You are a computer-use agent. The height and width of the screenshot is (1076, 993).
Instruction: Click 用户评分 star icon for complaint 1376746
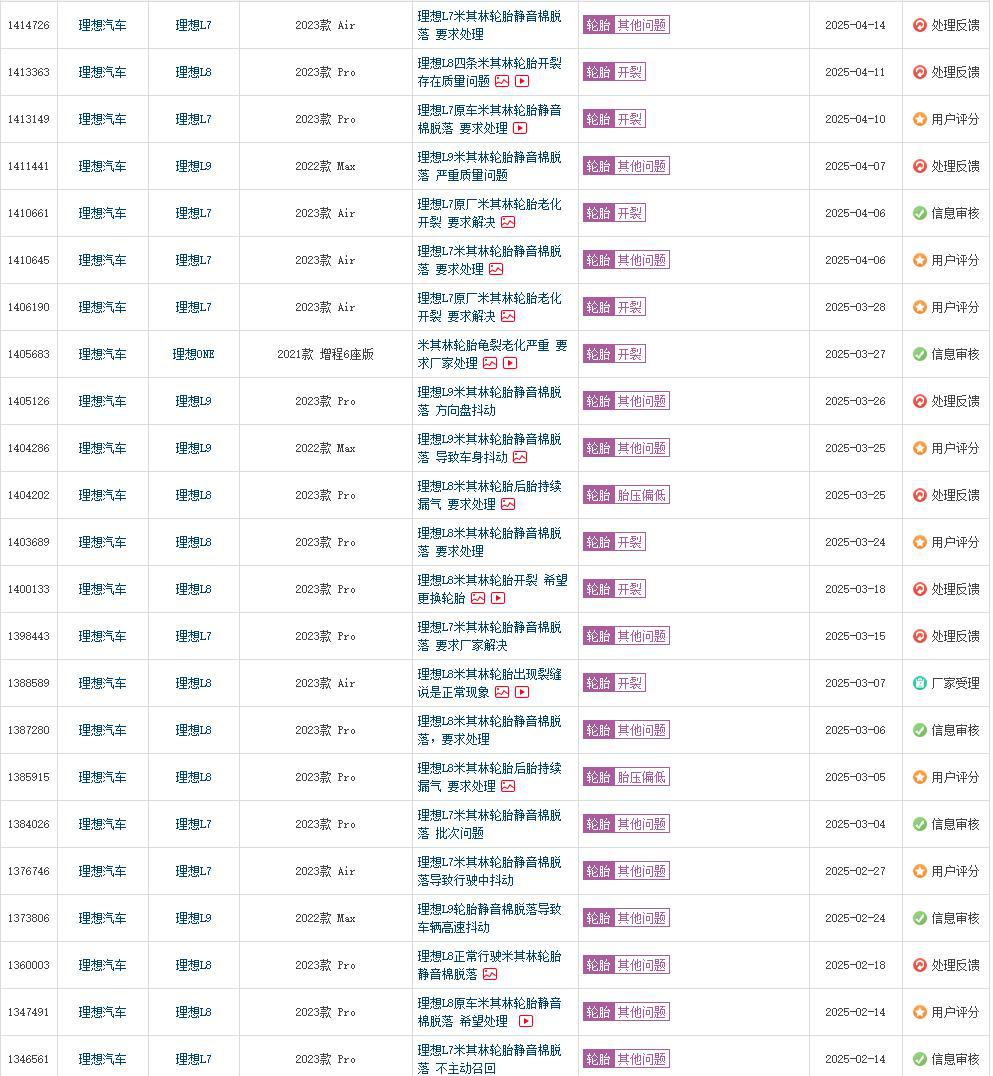tap(920, 872)
